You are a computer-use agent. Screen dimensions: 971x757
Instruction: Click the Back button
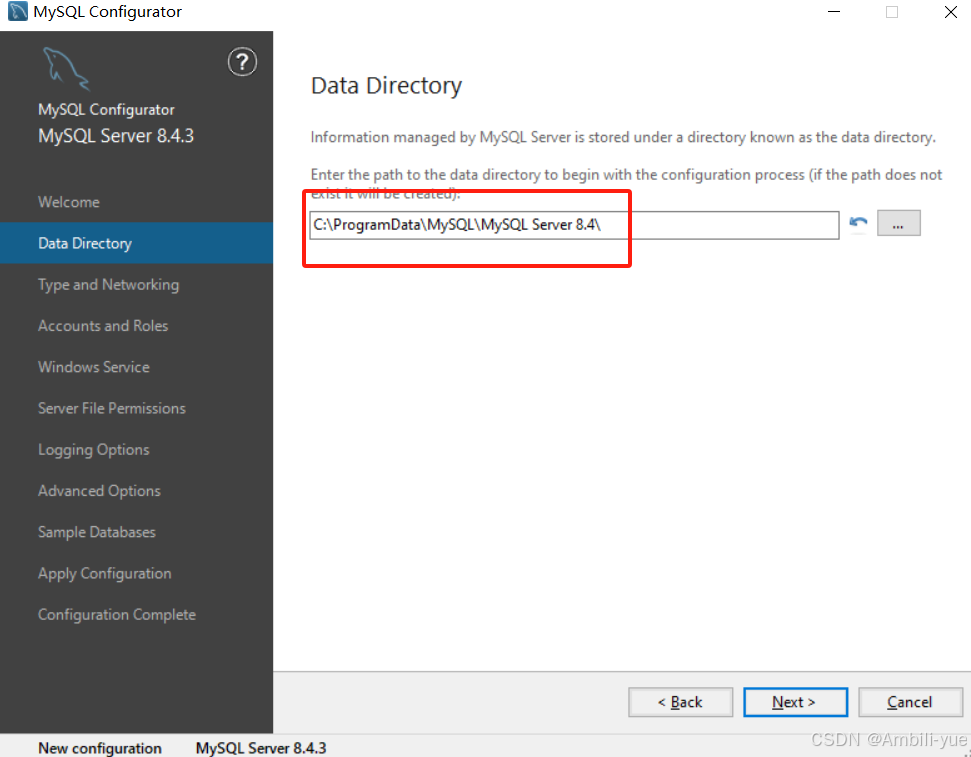coord(681,702)
